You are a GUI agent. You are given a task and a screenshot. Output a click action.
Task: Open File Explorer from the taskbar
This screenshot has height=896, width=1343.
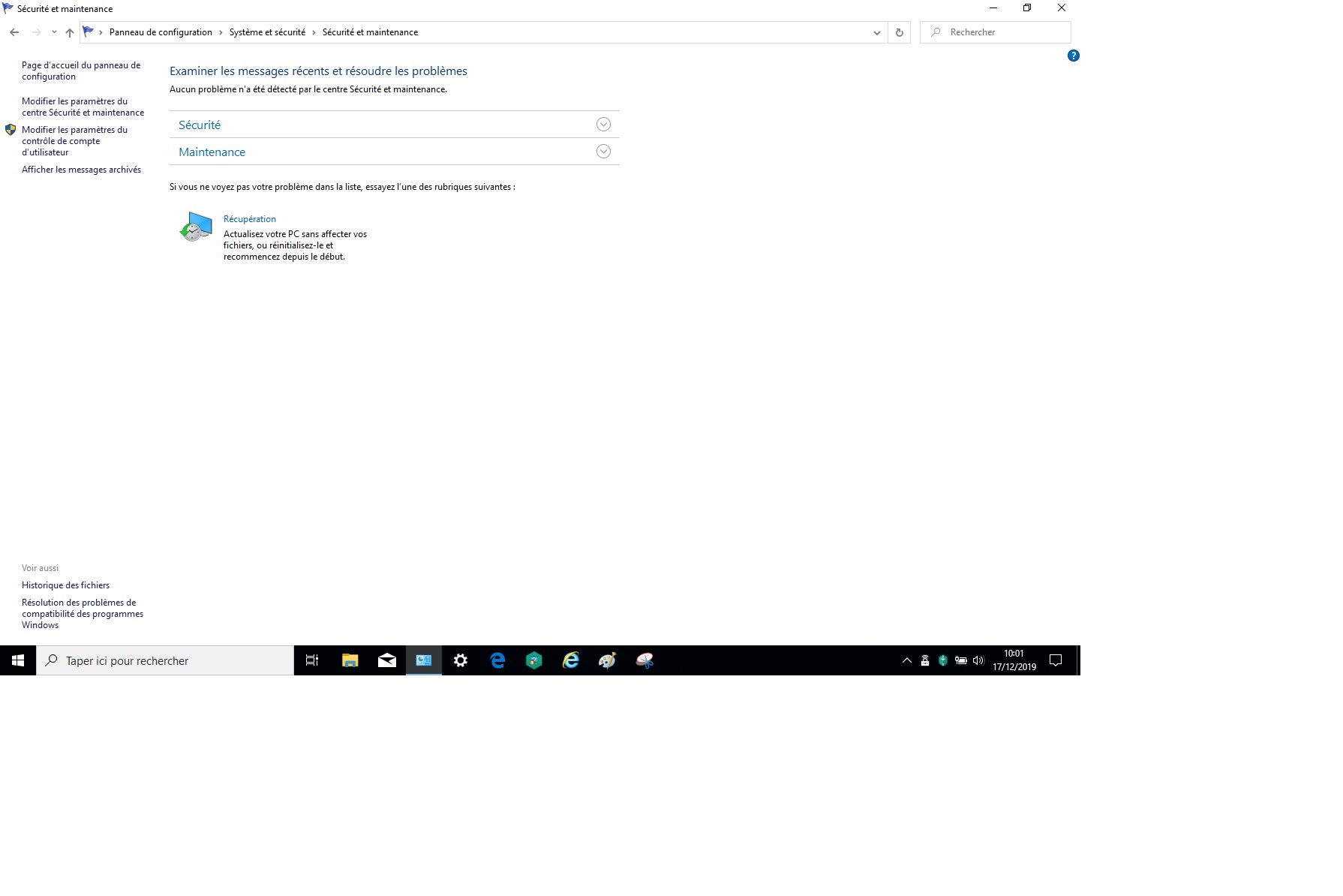[x=350, y=660]
